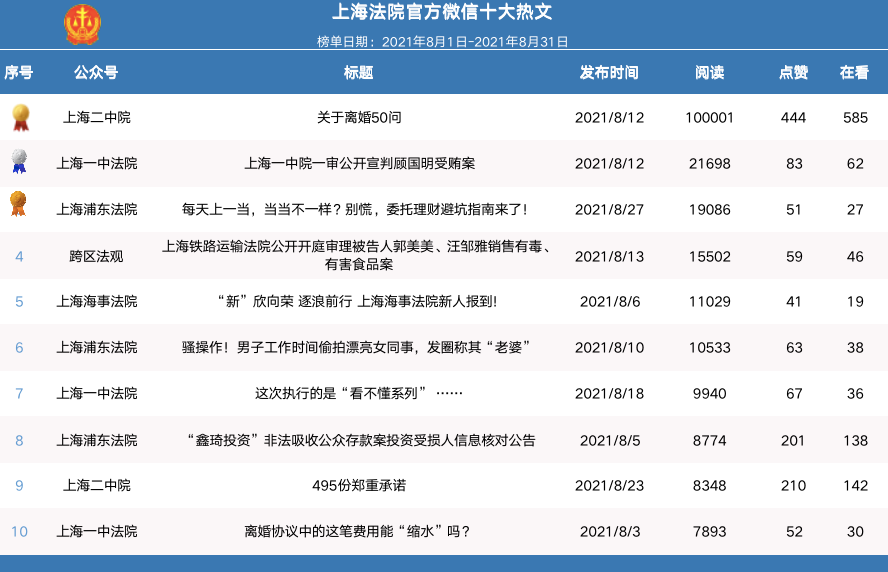Click 上海海事法院 account name
This screenshot has width=888, height=572.
96,301
